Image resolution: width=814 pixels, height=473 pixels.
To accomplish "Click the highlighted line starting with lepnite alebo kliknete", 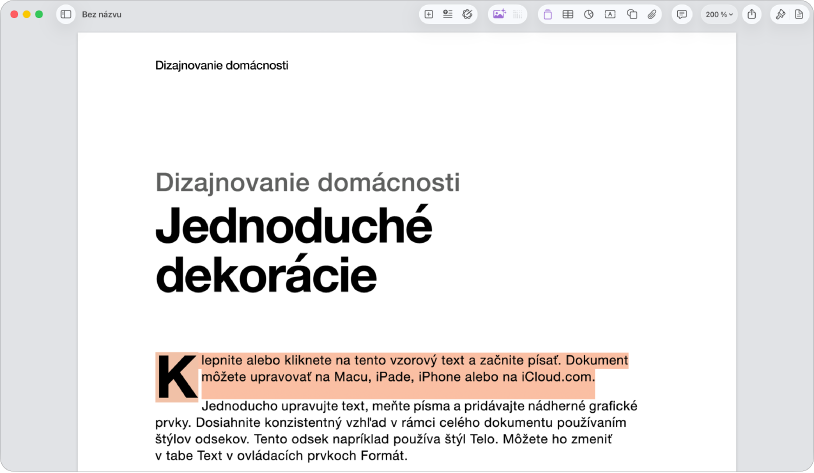I will point(415,360).
